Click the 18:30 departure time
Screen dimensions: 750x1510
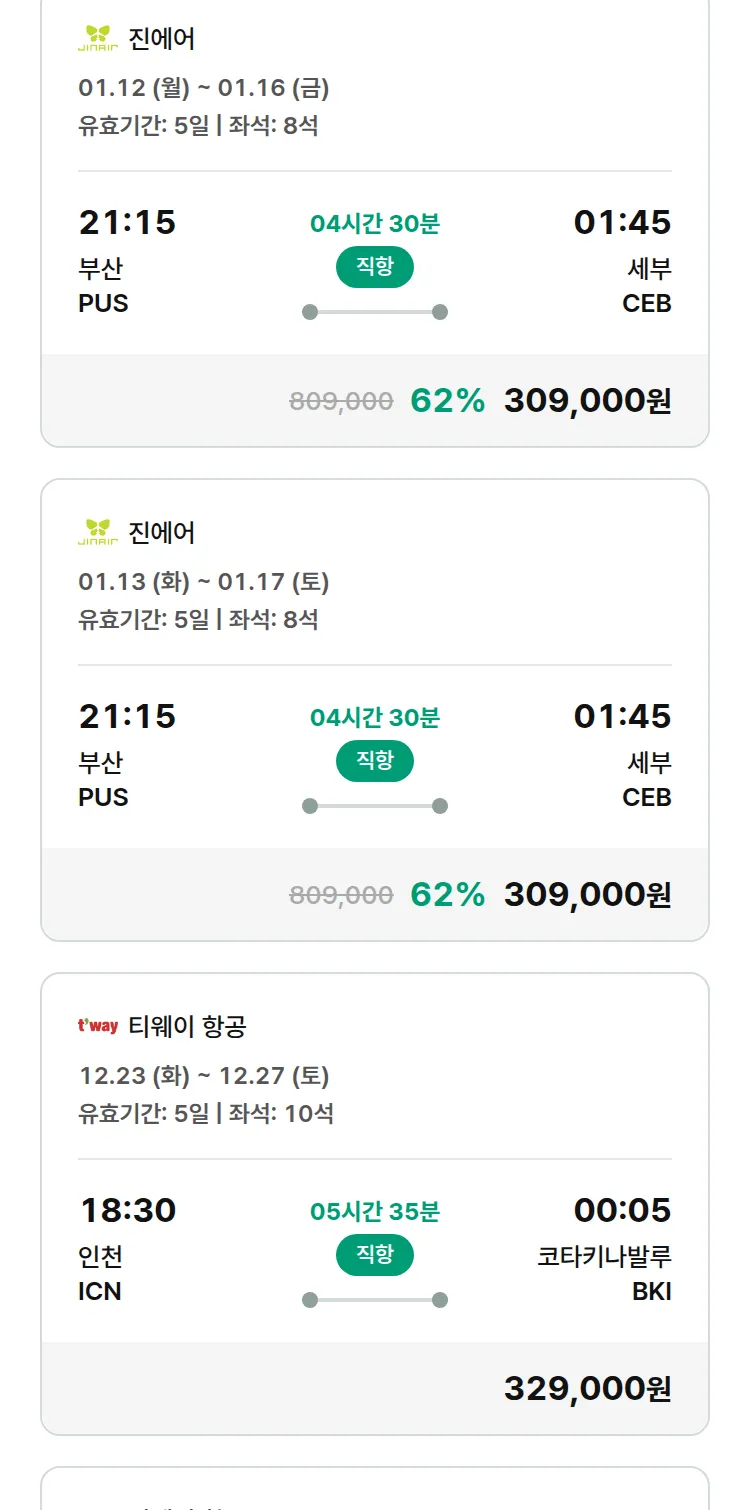(128, 1211)
